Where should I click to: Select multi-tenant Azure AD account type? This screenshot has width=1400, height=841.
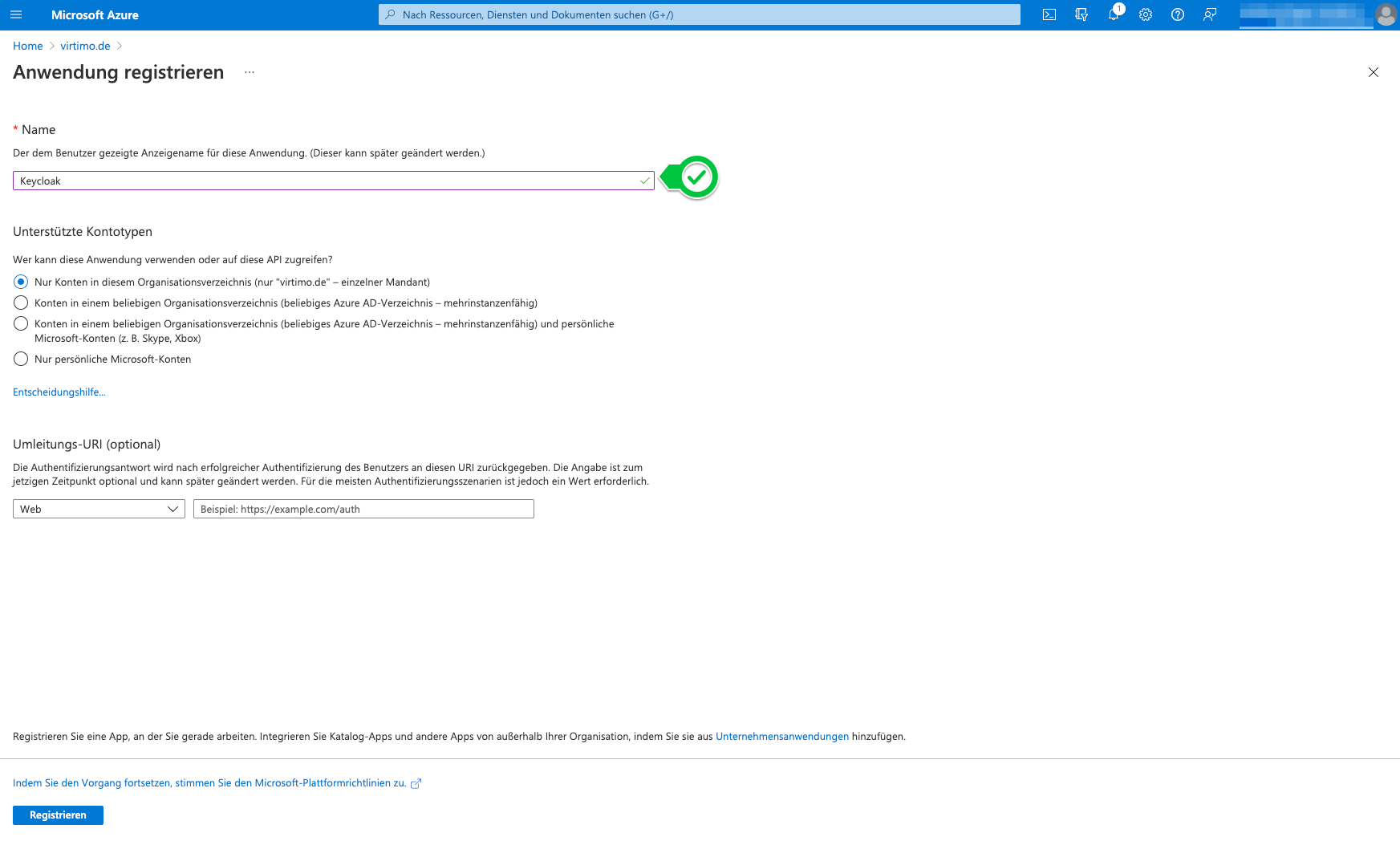point(20,303)
